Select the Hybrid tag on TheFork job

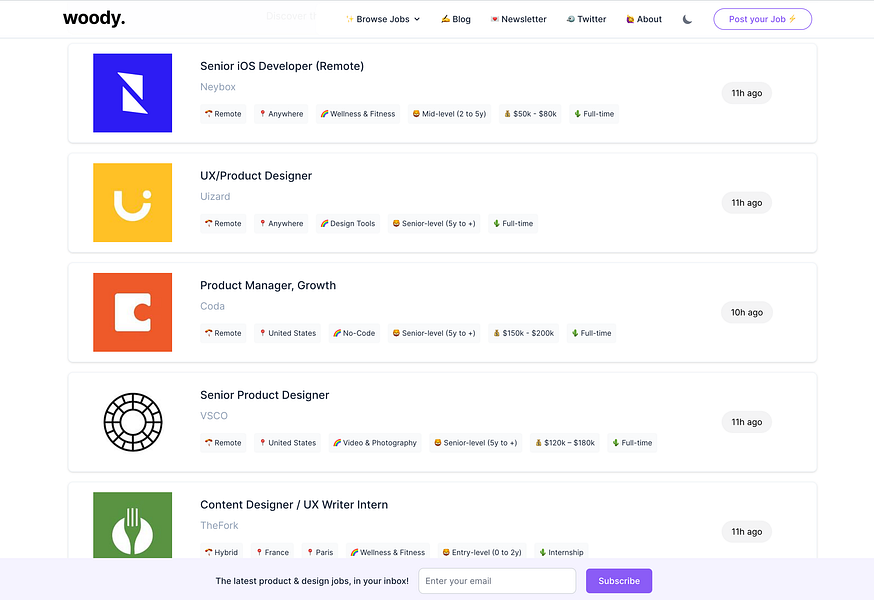pyautogui.click(x=221, y=552)
